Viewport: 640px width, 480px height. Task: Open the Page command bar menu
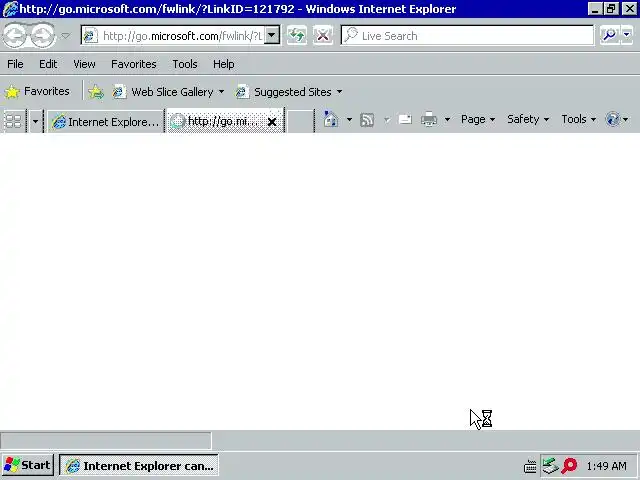pos(478,119)
